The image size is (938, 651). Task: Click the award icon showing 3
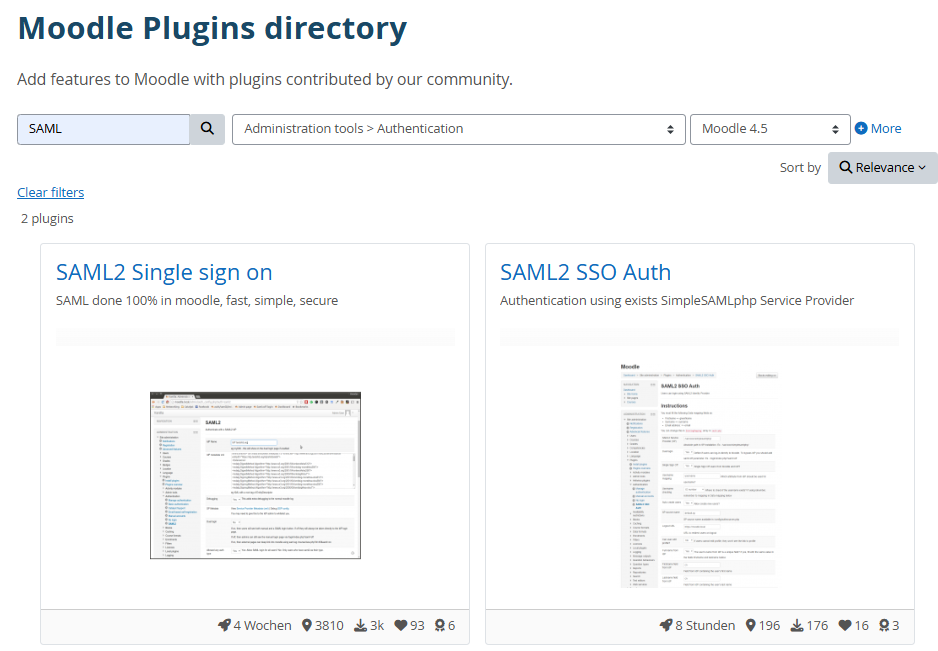click(884, 626)
